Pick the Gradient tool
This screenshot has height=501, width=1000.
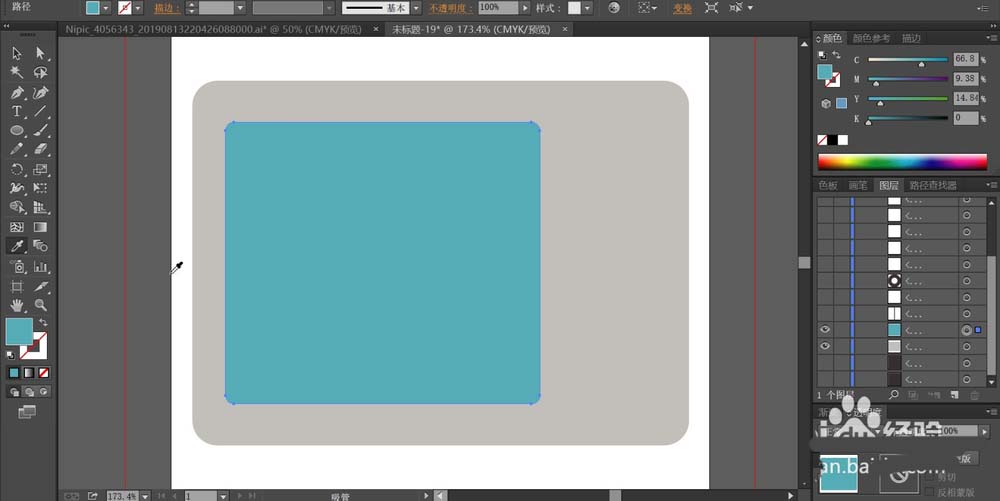pyautogui.click(x=41, y=227)
